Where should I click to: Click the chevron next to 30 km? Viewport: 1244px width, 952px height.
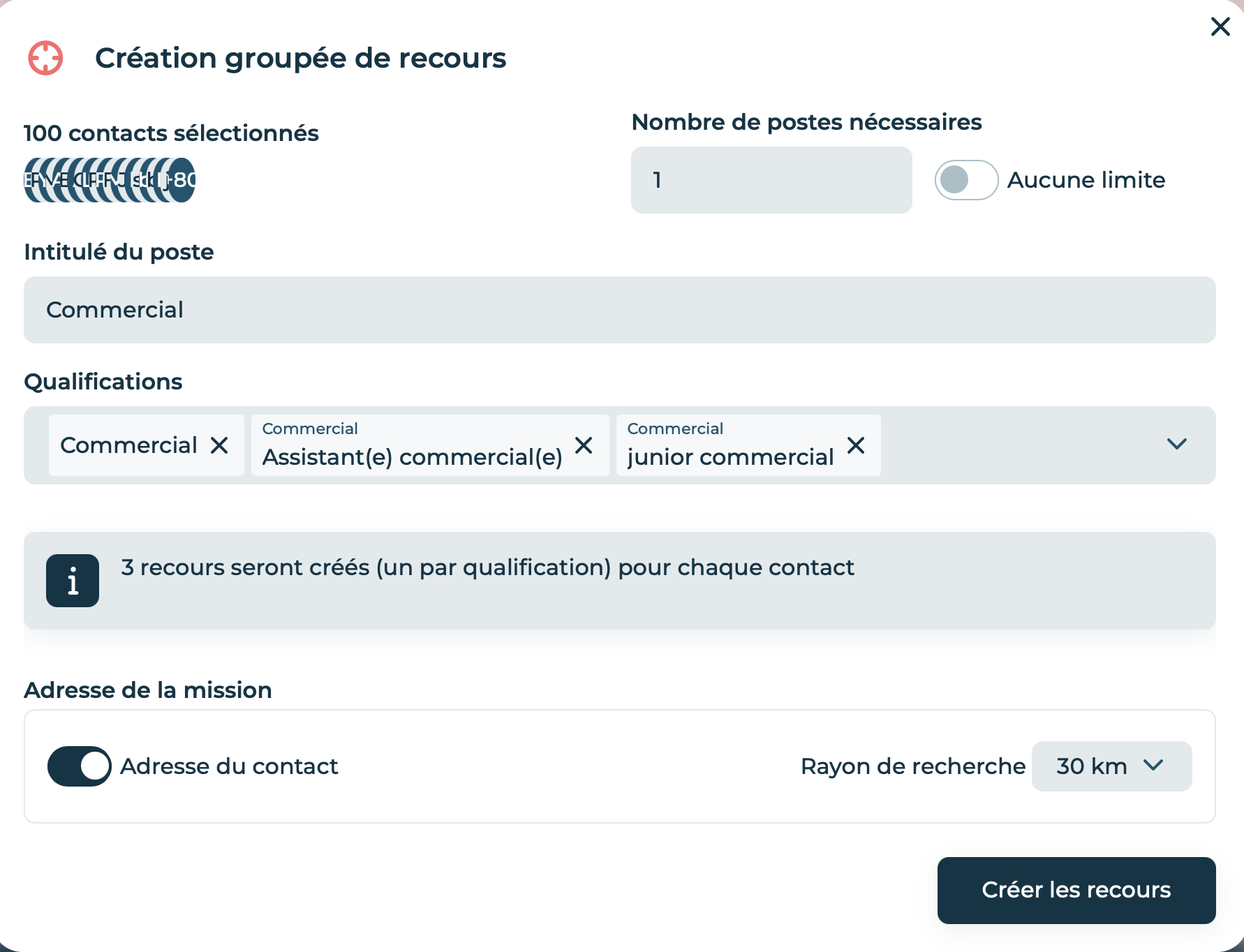click(x=1153, y=766)
